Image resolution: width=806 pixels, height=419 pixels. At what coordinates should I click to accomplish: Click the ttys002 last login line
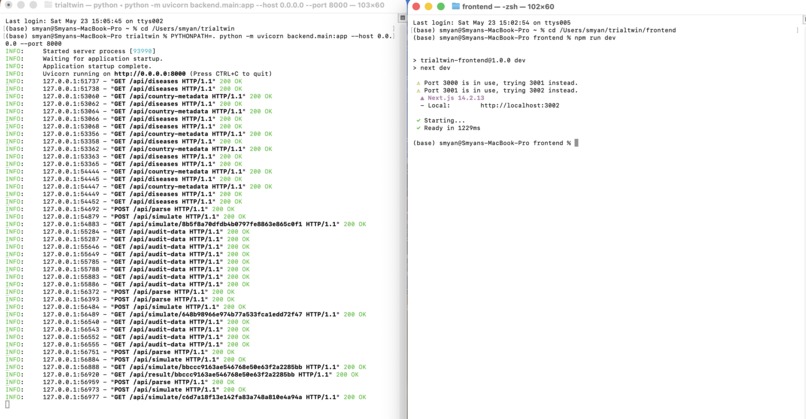(x=84, y=21)
